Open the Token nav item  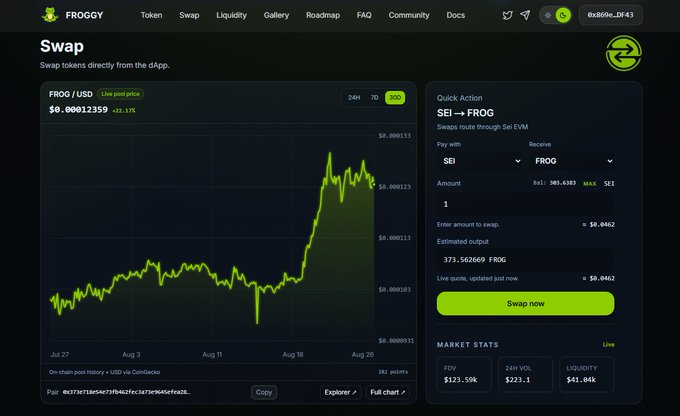click(151, 15)
